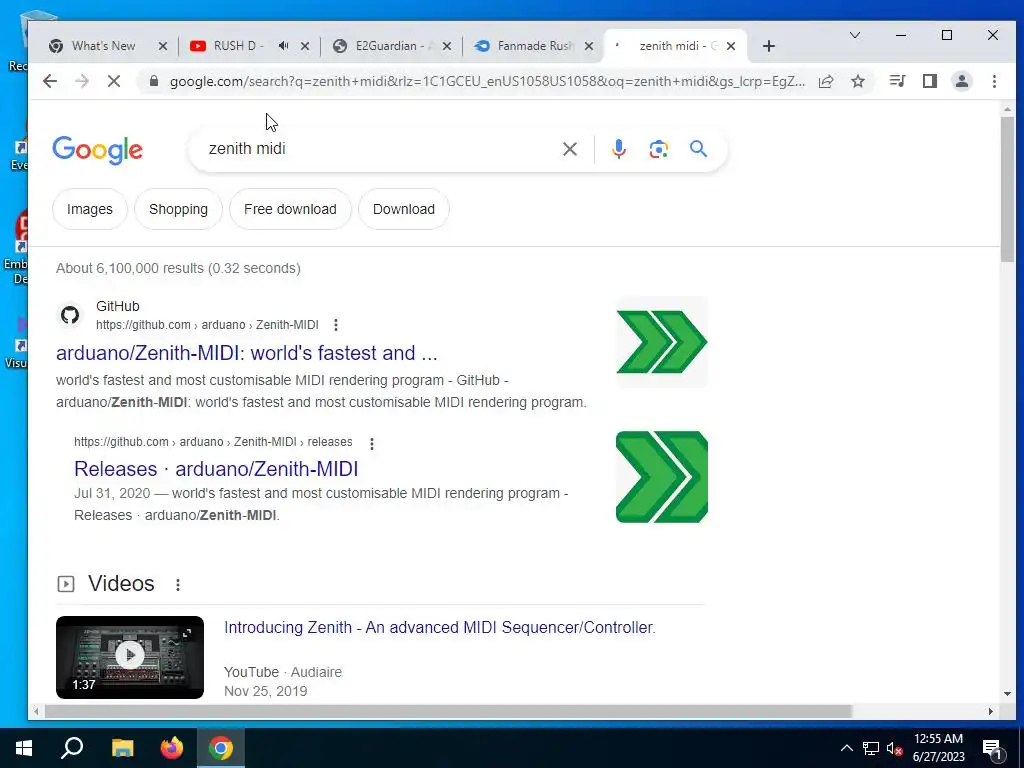Search by image with the lens icon
Screen dimensions: 1024x768
pyautogui.click(x=658, y=149)
